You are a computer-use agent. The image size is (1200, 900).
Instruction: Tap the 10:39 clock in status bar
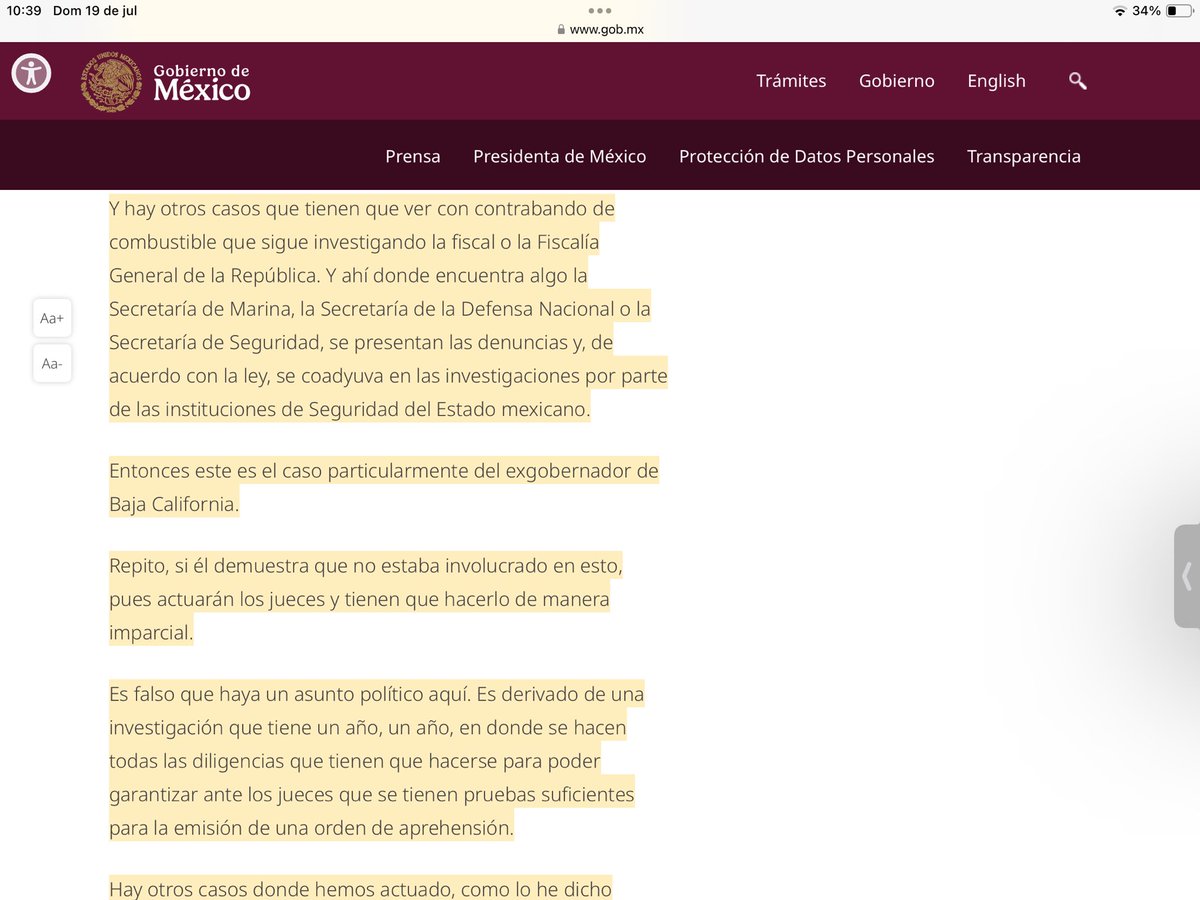click(26, 11)
